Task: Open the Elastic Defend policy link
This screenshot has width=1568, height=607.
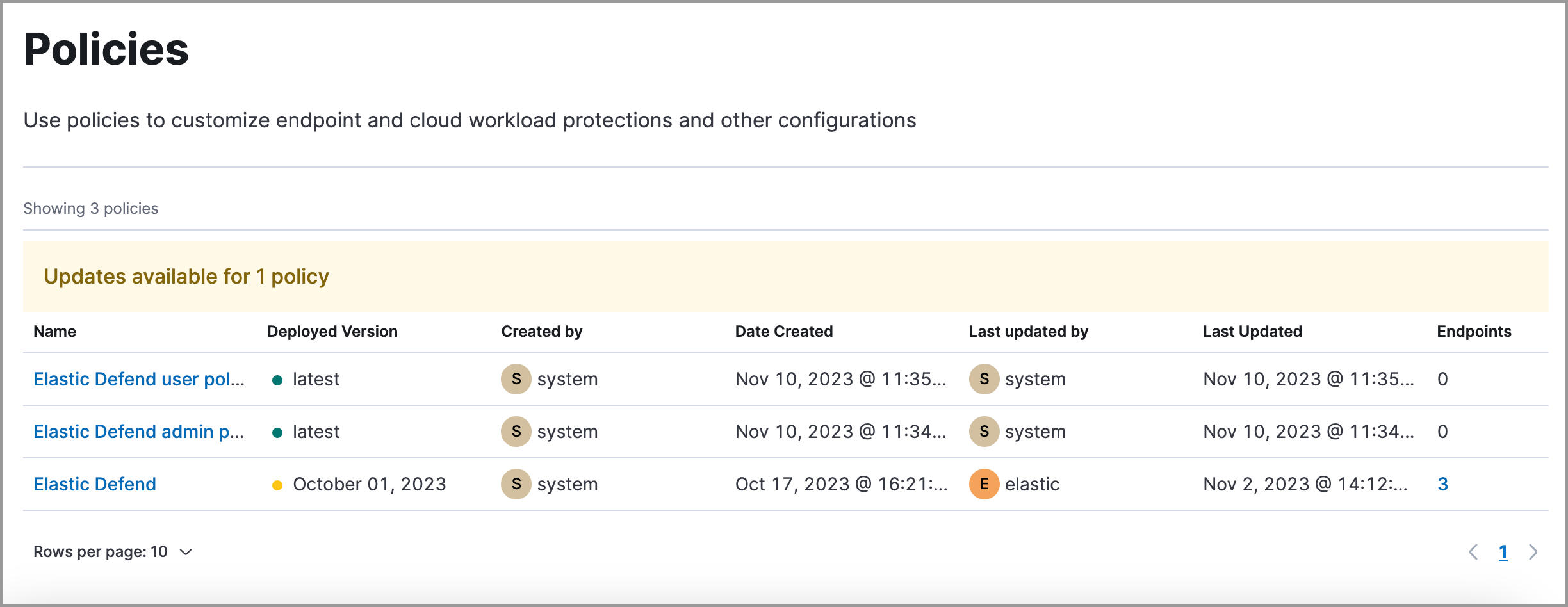Action: click(95, 484)
